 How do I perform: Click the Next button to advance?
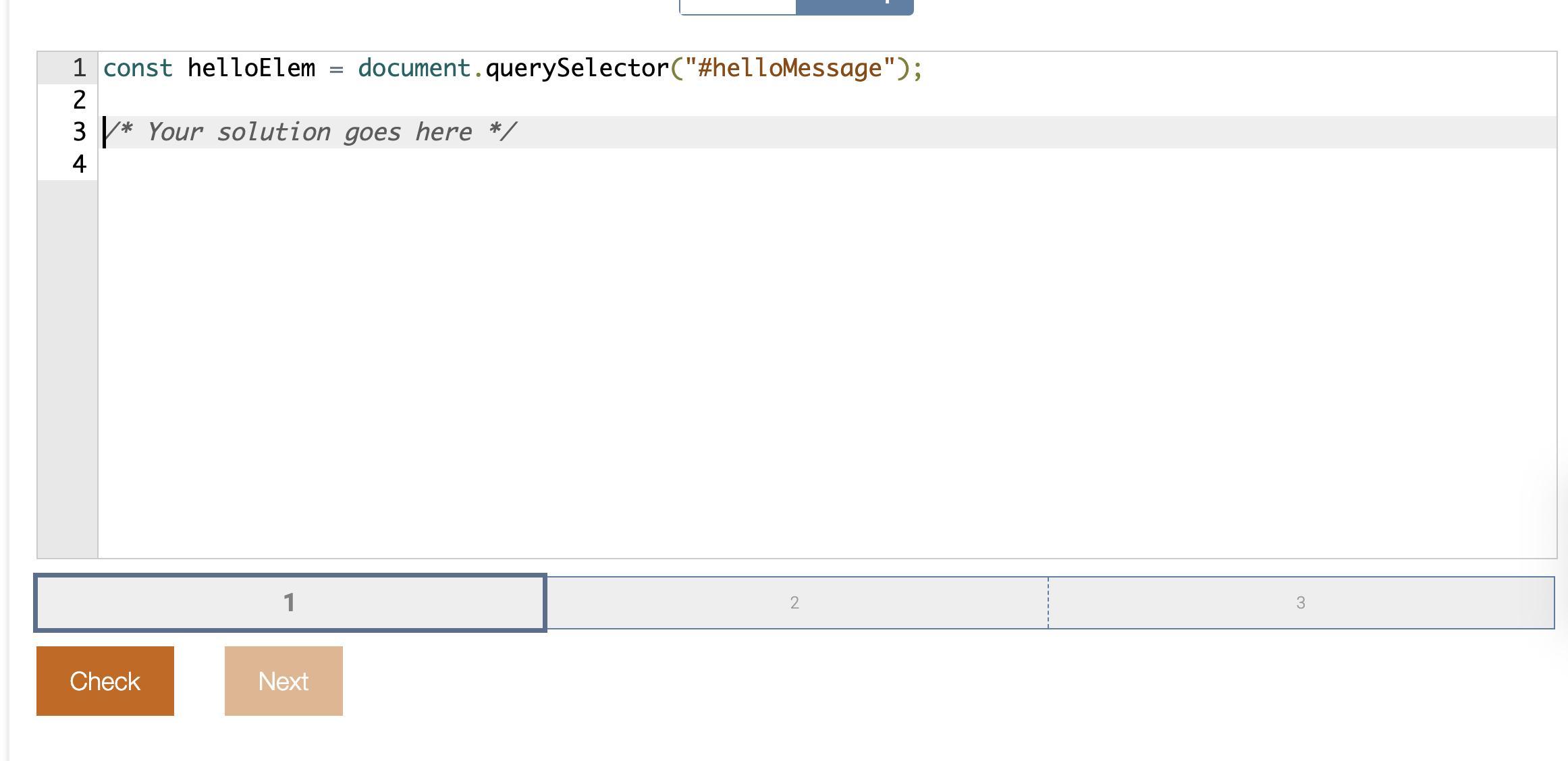[283, 680]
